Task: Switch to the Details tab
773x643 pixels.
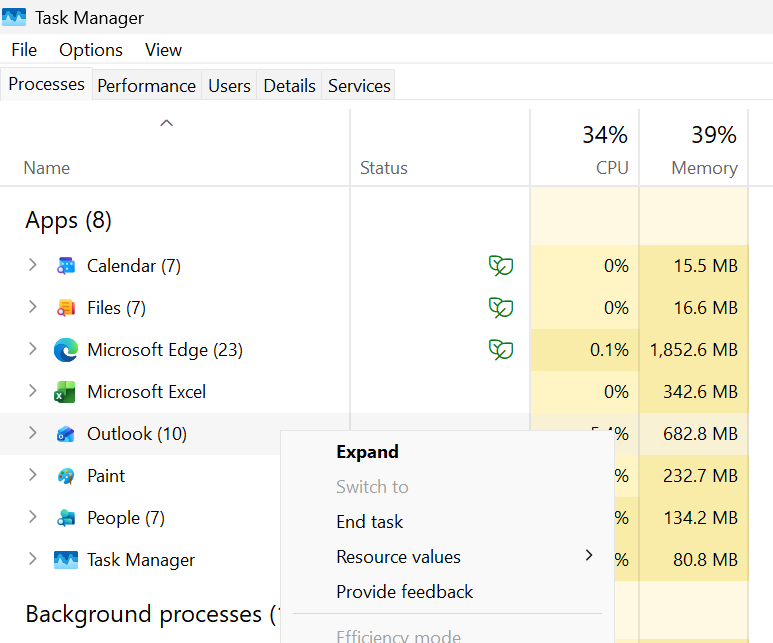Action: click(289, 86)
